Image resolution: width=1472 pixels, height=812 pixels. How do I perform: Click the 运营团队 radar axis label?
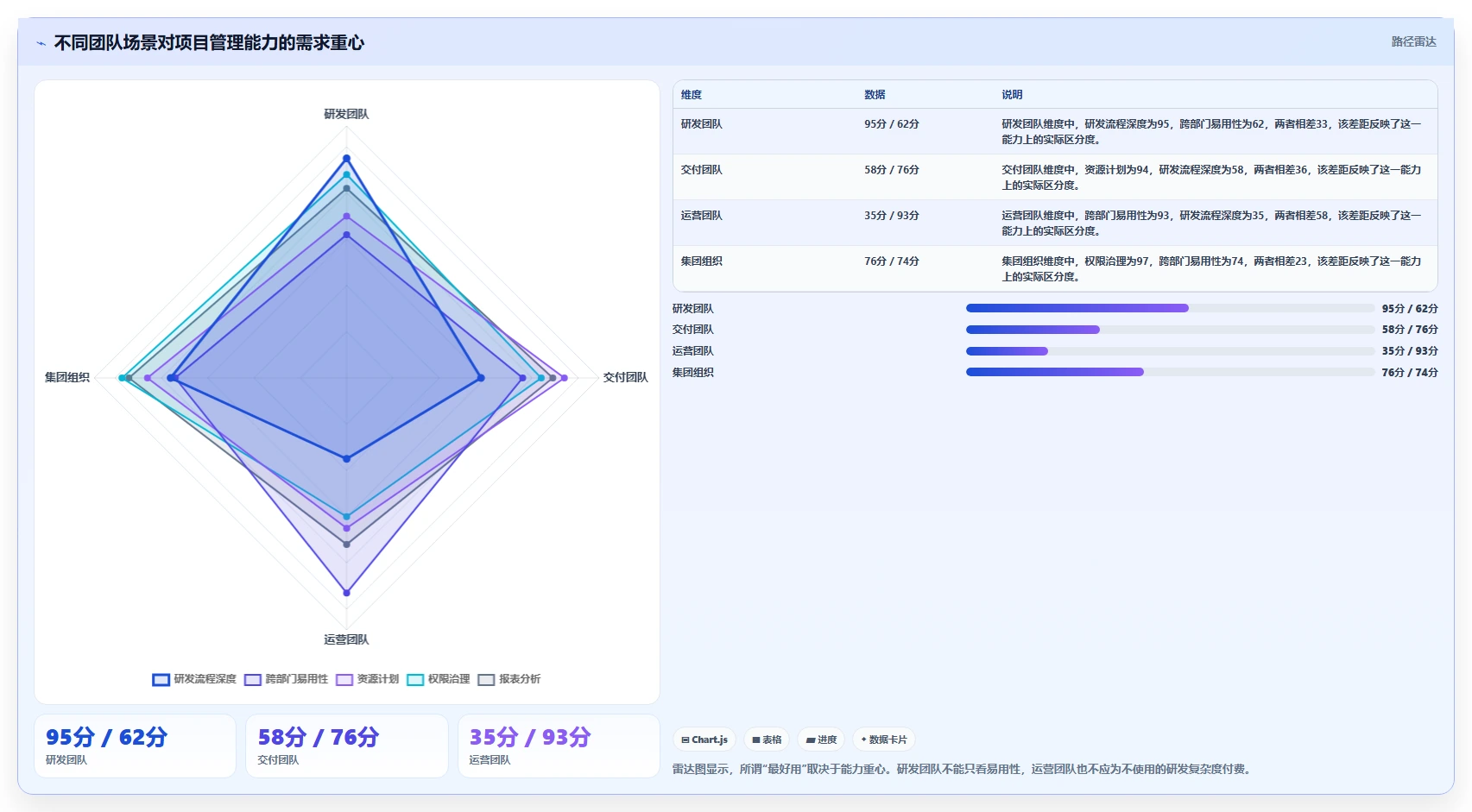346,639
